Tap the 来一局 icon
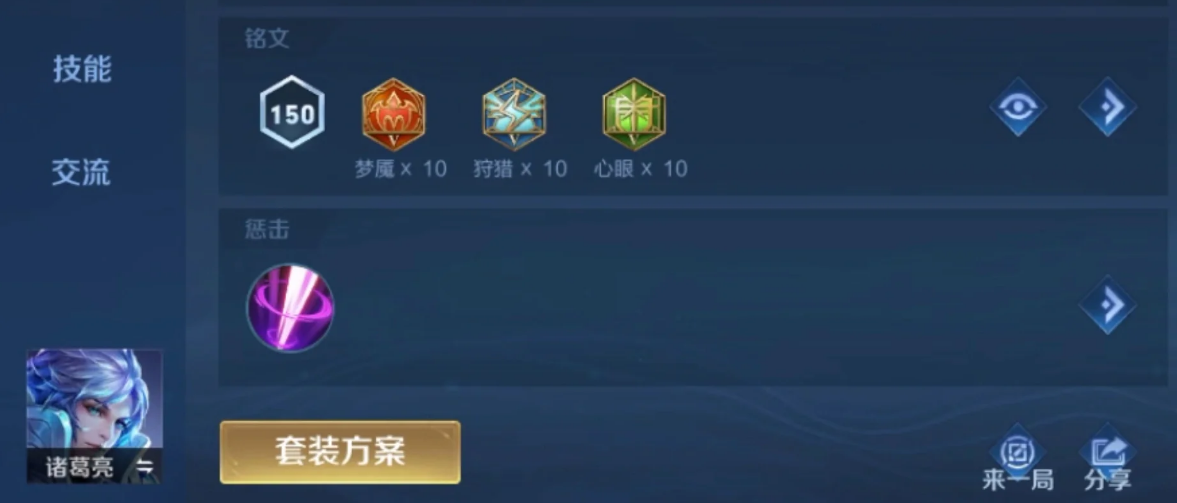This screenshot has height=503, width=1177. [1018, 450]
